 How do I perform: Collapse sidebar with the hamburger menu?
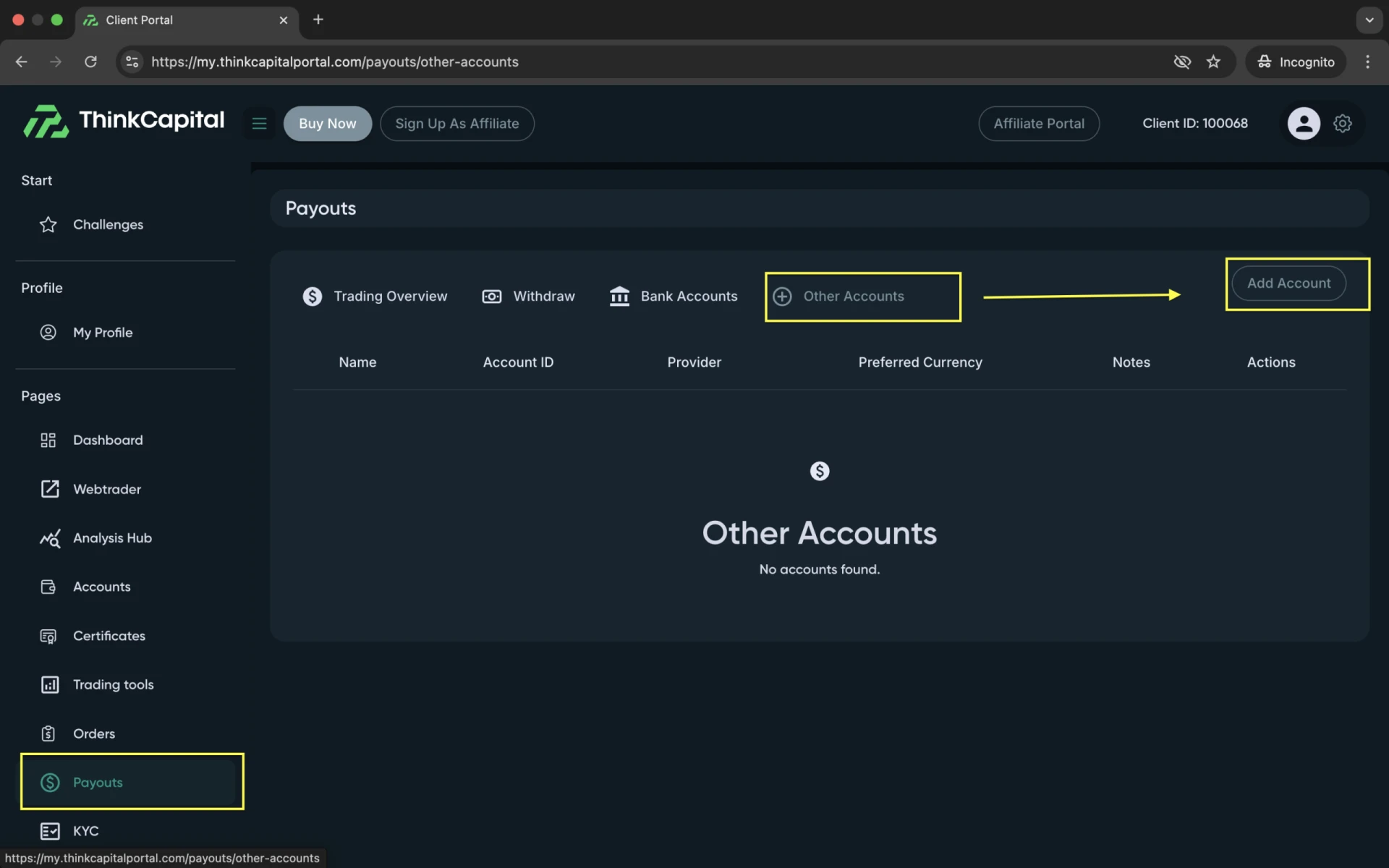(259, 124)
